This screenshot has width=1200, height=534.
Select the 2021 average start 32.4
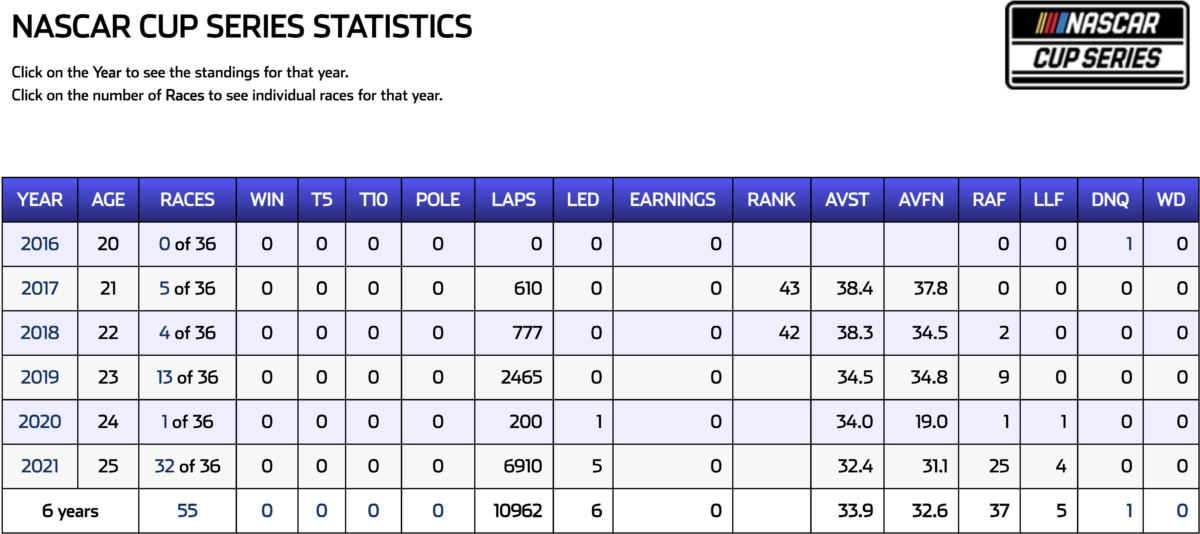pyautogui.click(x=855, y=466)
